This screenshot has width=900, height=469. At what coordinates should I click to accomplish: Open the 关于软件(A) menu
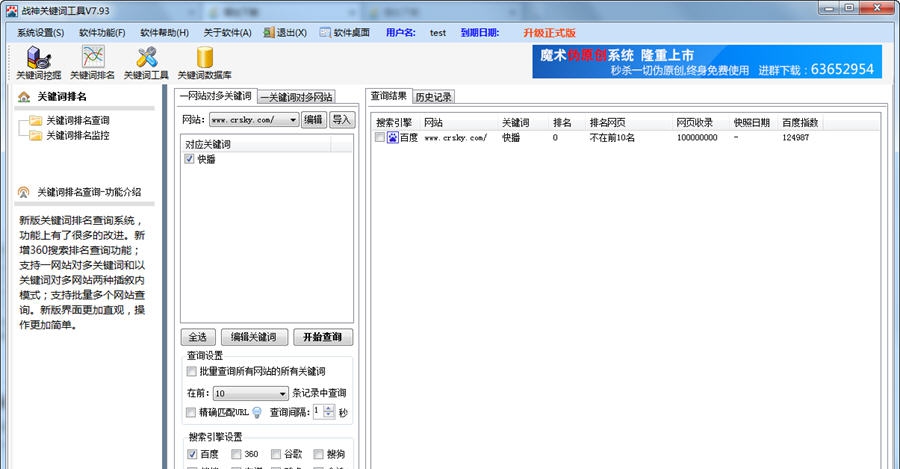pyautogui.click(x=227, y=33)
